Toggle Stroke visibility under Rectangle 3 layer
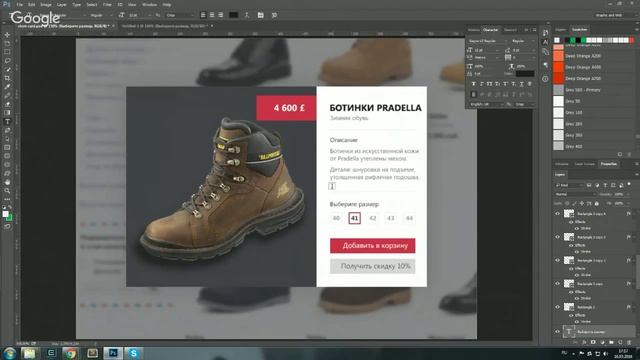Image resolution: width=640 pixels, height=360 pixels. (x=577, y=322)
